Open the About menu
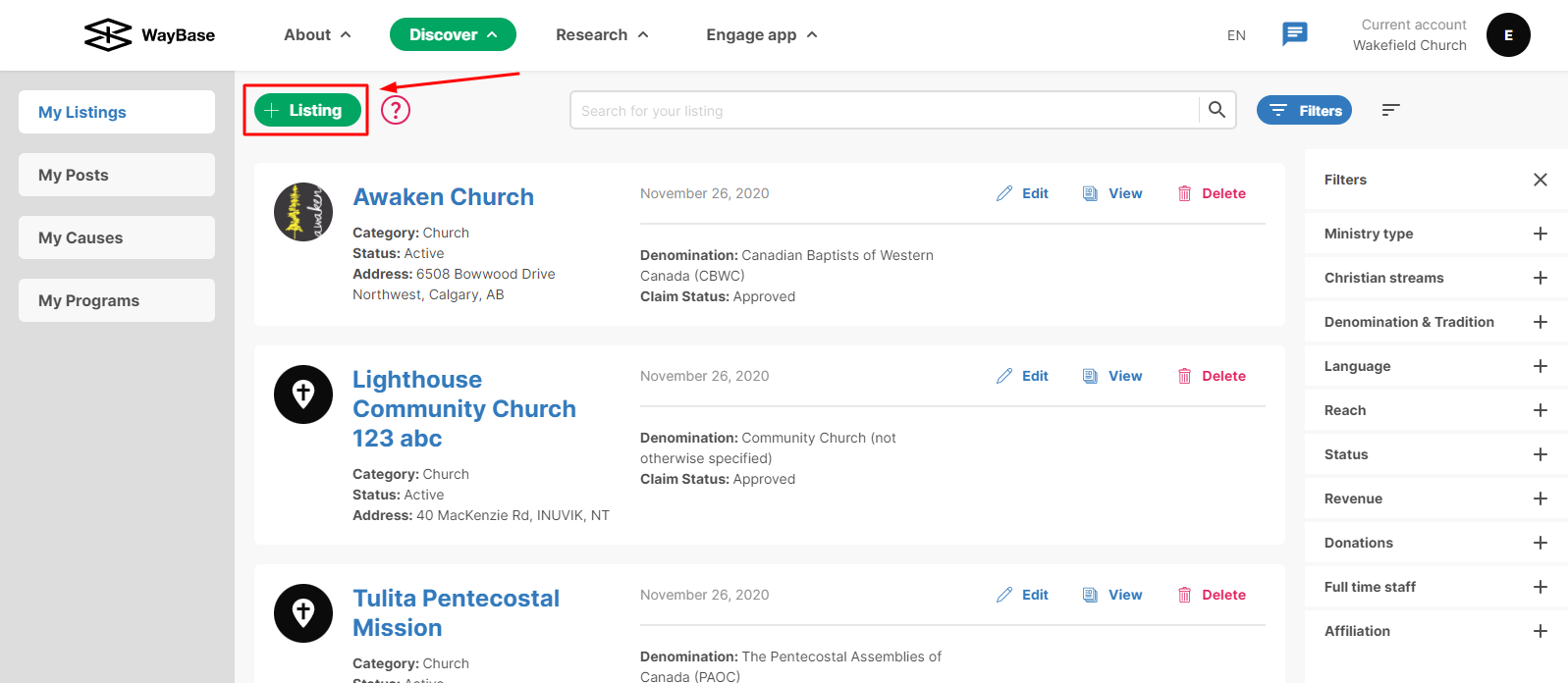The width and height of the screenshot is (1568, 683). pos(317,34)
